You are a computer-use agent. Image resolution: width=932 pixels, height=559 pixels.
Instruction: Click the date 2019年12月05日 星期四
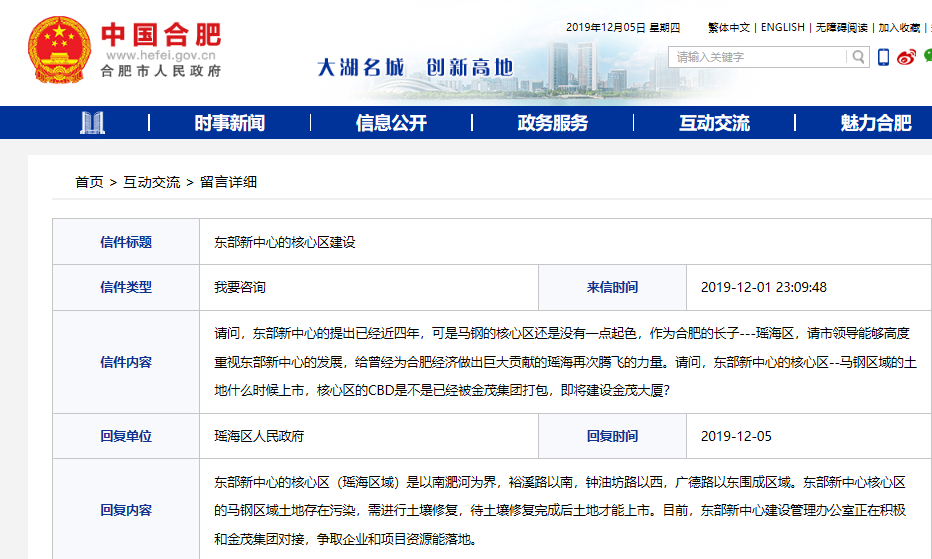click(x=622, y=27)
